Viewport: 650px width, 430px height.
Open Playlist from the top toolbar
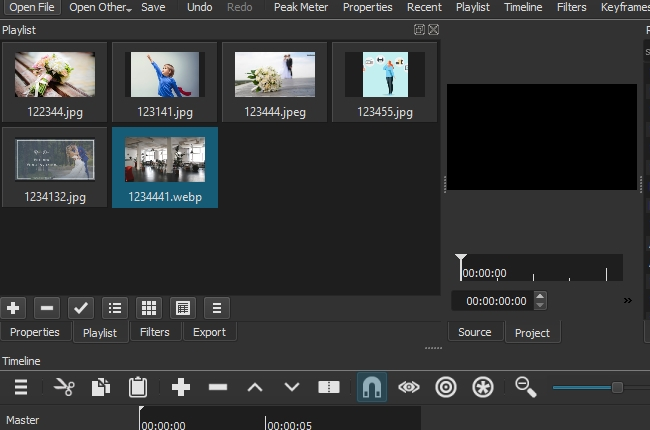(x=473, y=7)
